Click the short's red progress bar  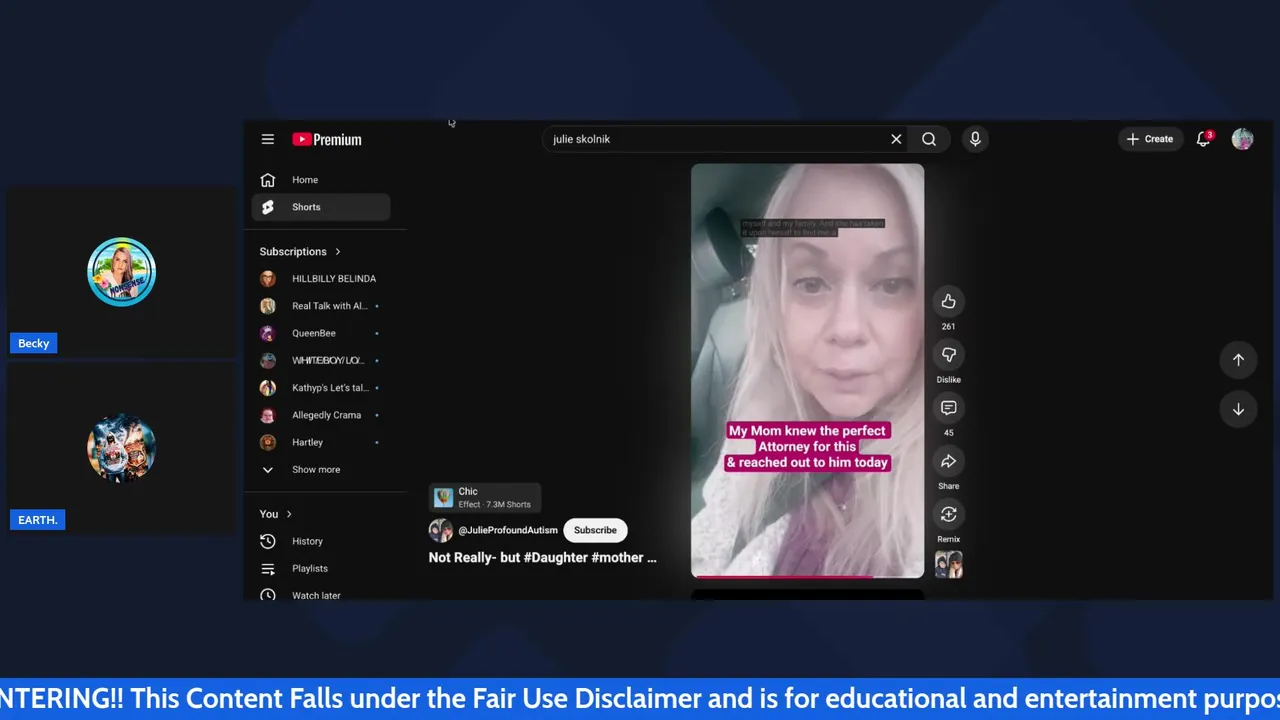coord(807,576)
